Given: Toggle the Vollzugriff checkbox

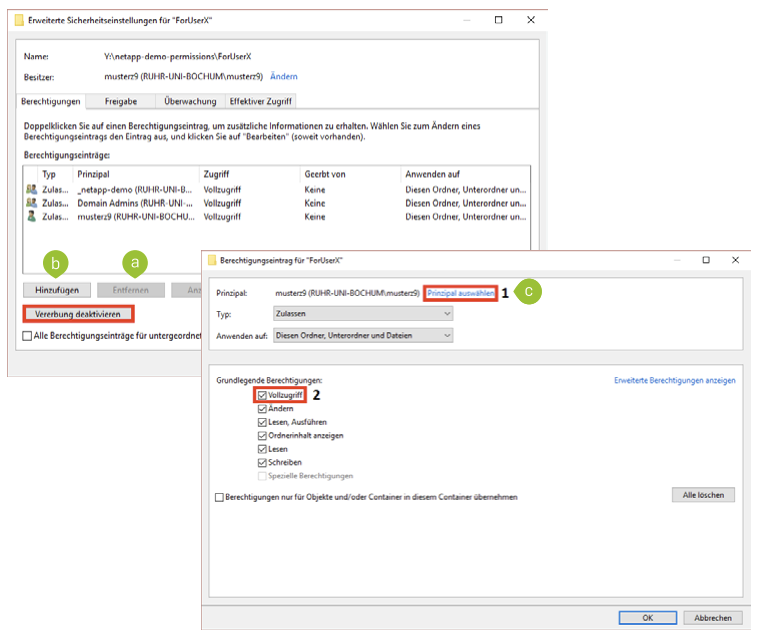Looking at the screenshot, I should (262, 395).
